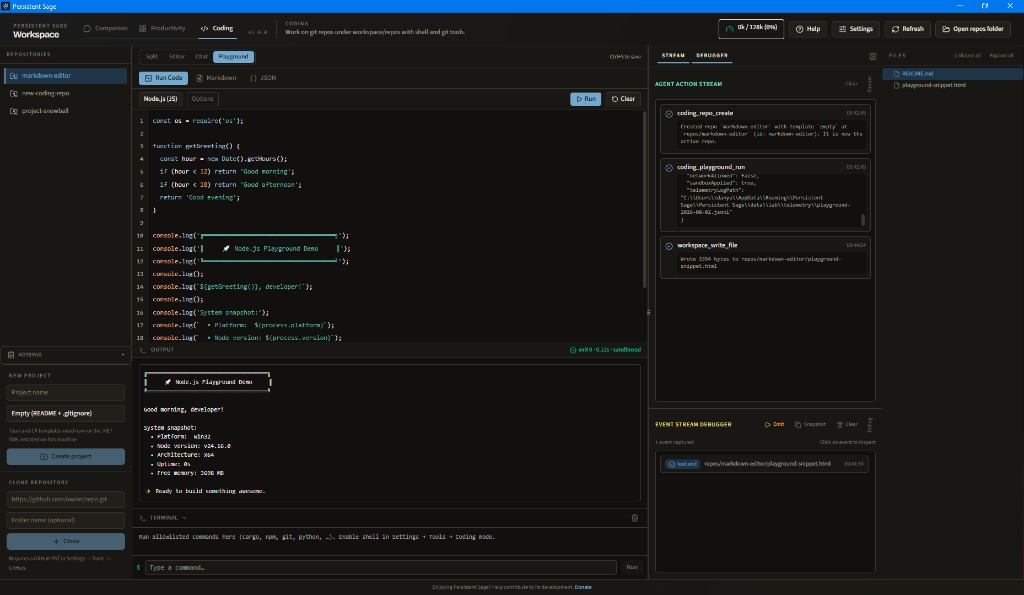
Task: Switch to the Split view tab
Action: pyautogui.click(x=152, y=57)
